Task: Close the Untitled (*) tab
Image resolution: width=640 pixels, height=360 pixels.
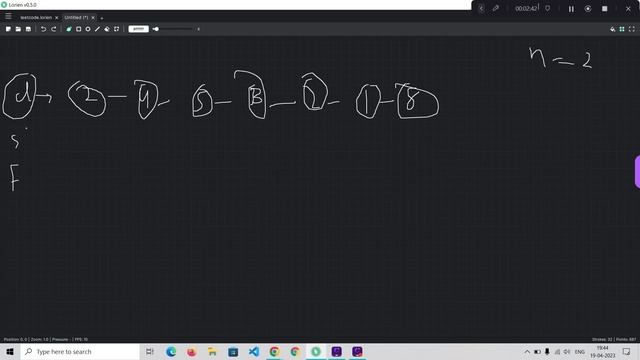Action: pyautogui.click(x=93, y=18)
